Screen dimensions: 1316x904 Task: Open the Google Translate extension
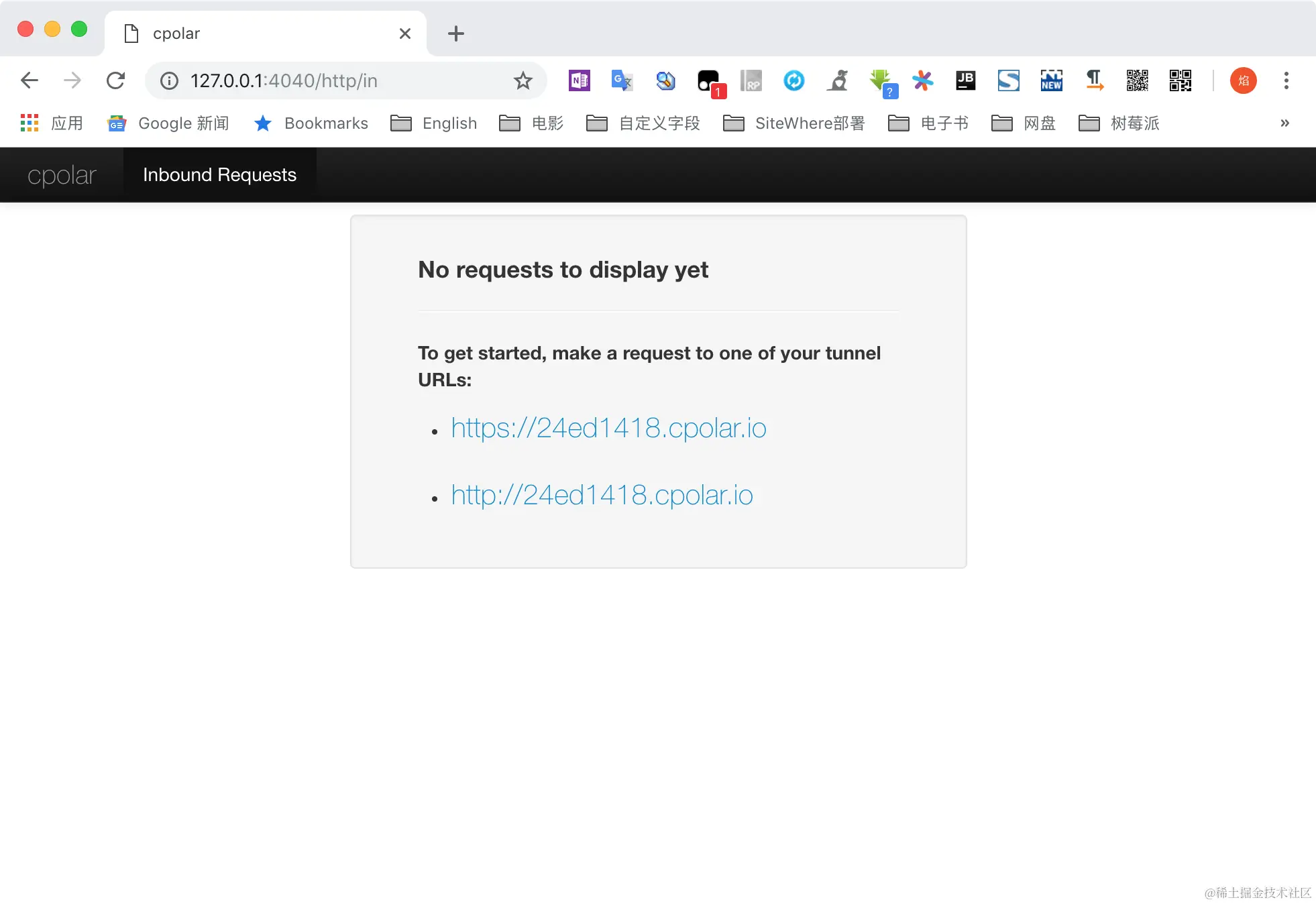[622, 80]
